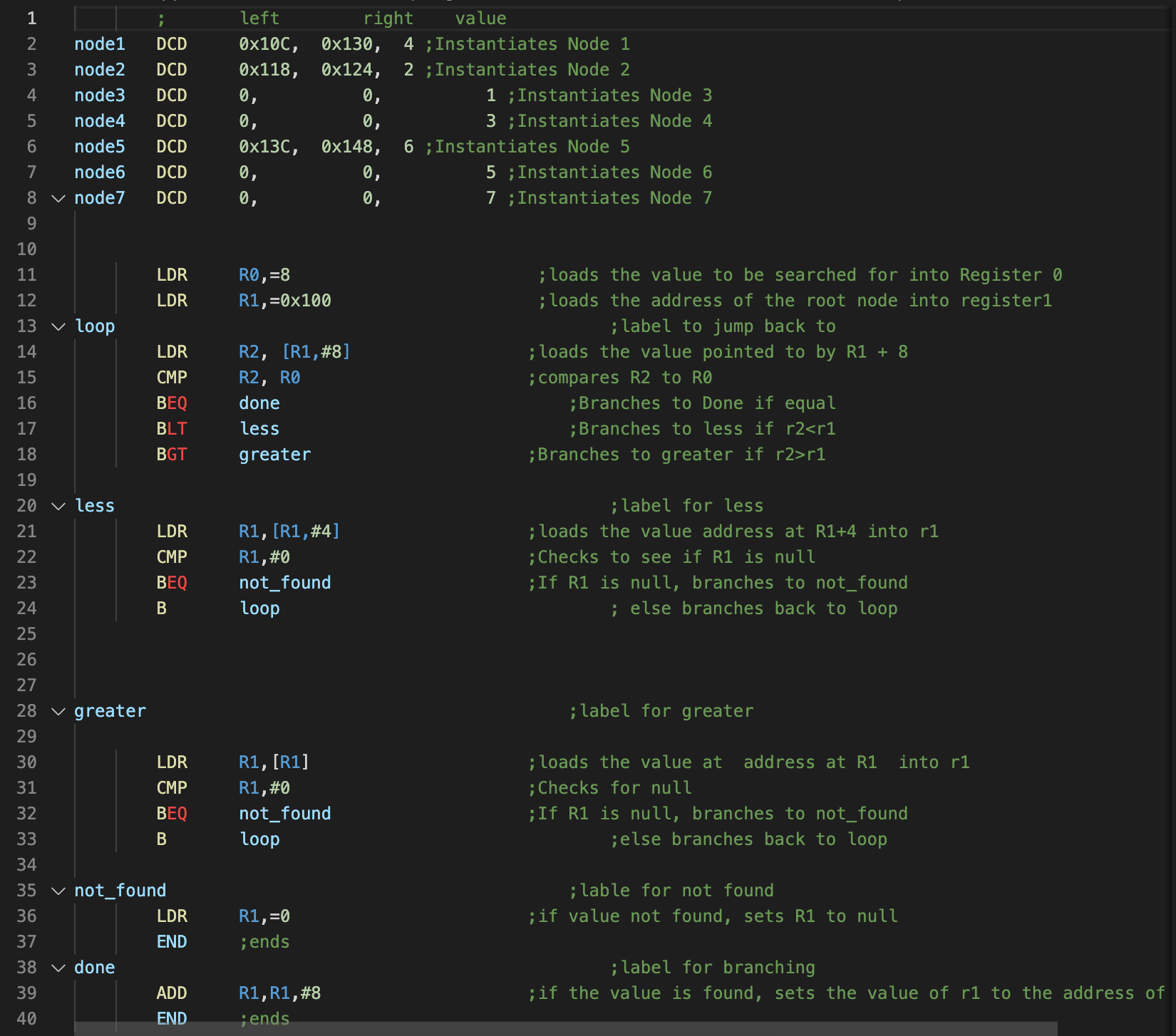Place cursor on the node4 label
The image size is (1176, 1036).
click(x=100, y=121)
